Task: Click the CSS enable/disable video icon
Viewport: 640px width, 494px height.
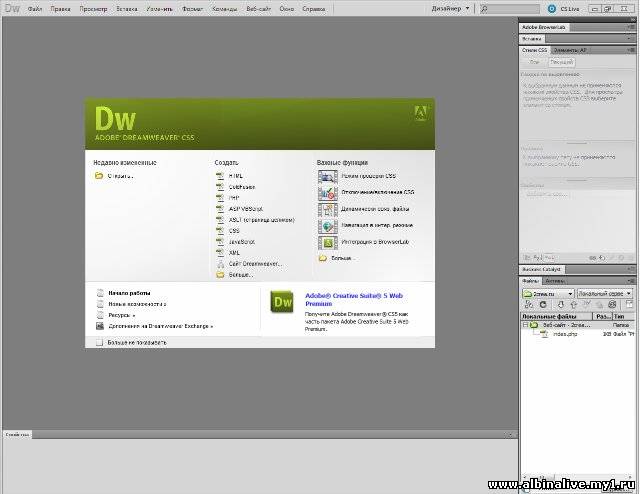Action: click(x=327, y=193)
